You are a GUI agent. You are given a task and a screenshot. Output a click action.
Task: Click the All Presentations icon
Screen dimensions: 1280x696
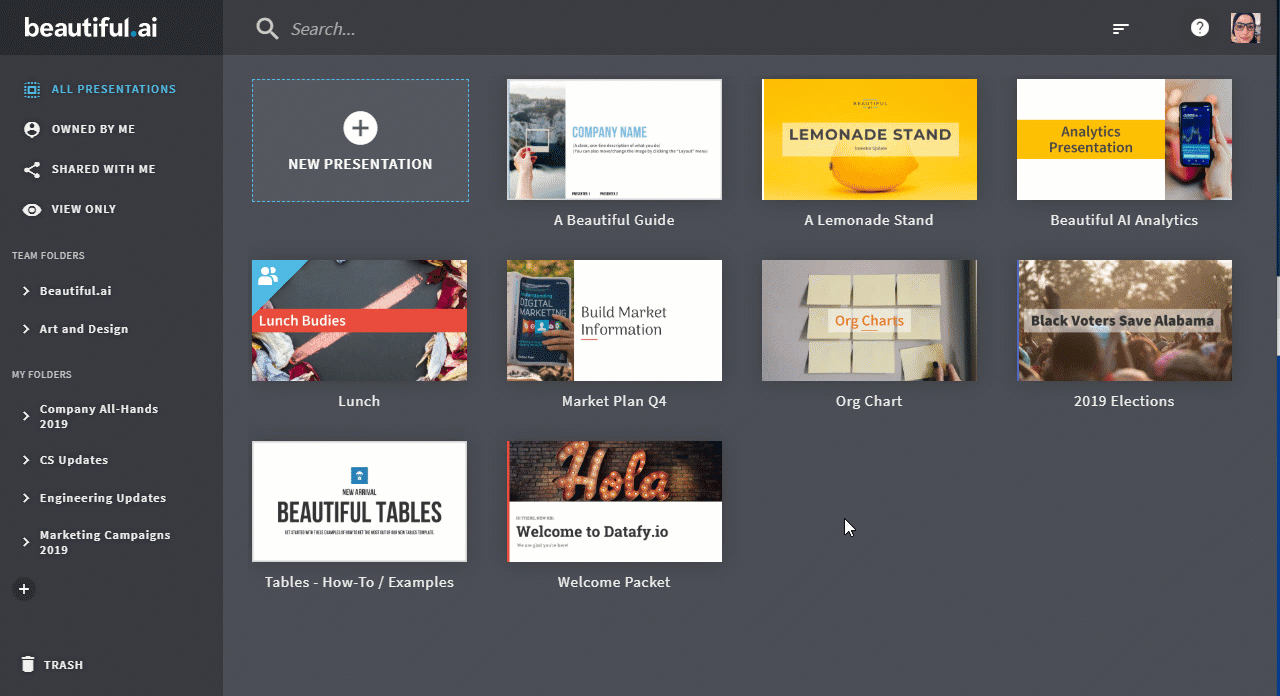(32, 89)
